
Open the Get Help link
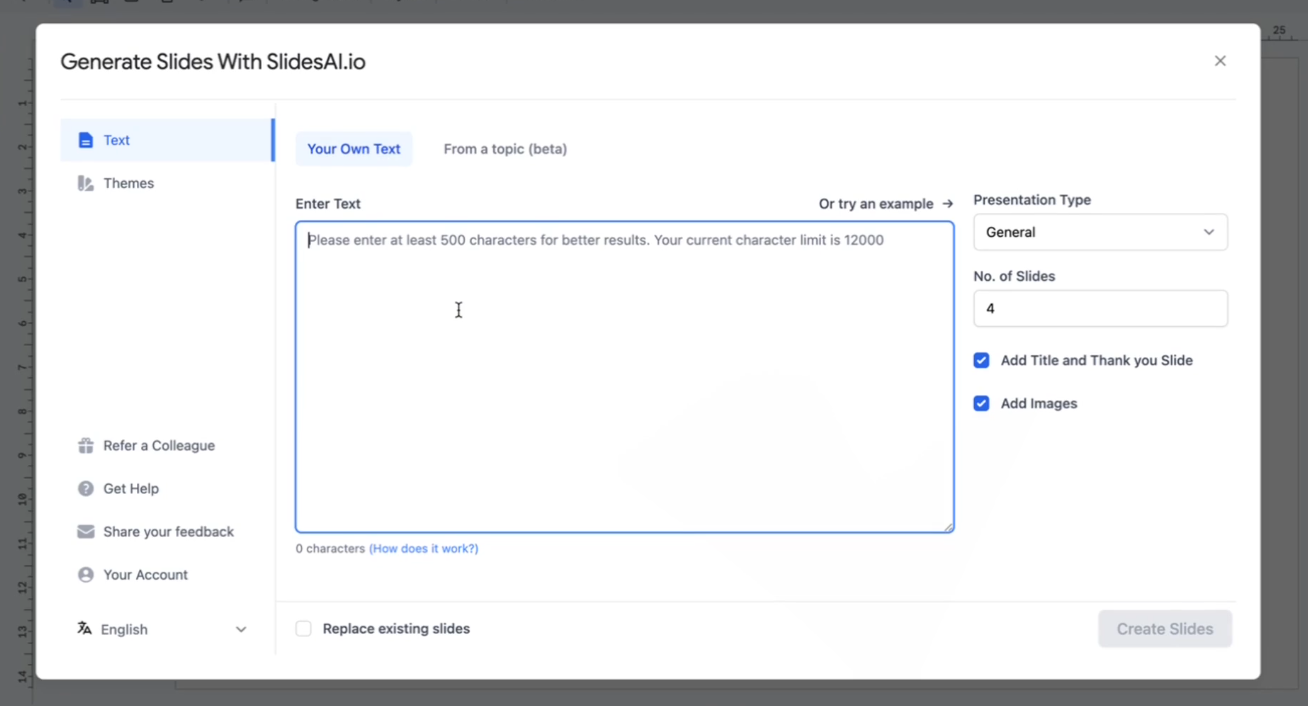pyautogui.click(x=118, y=489)
